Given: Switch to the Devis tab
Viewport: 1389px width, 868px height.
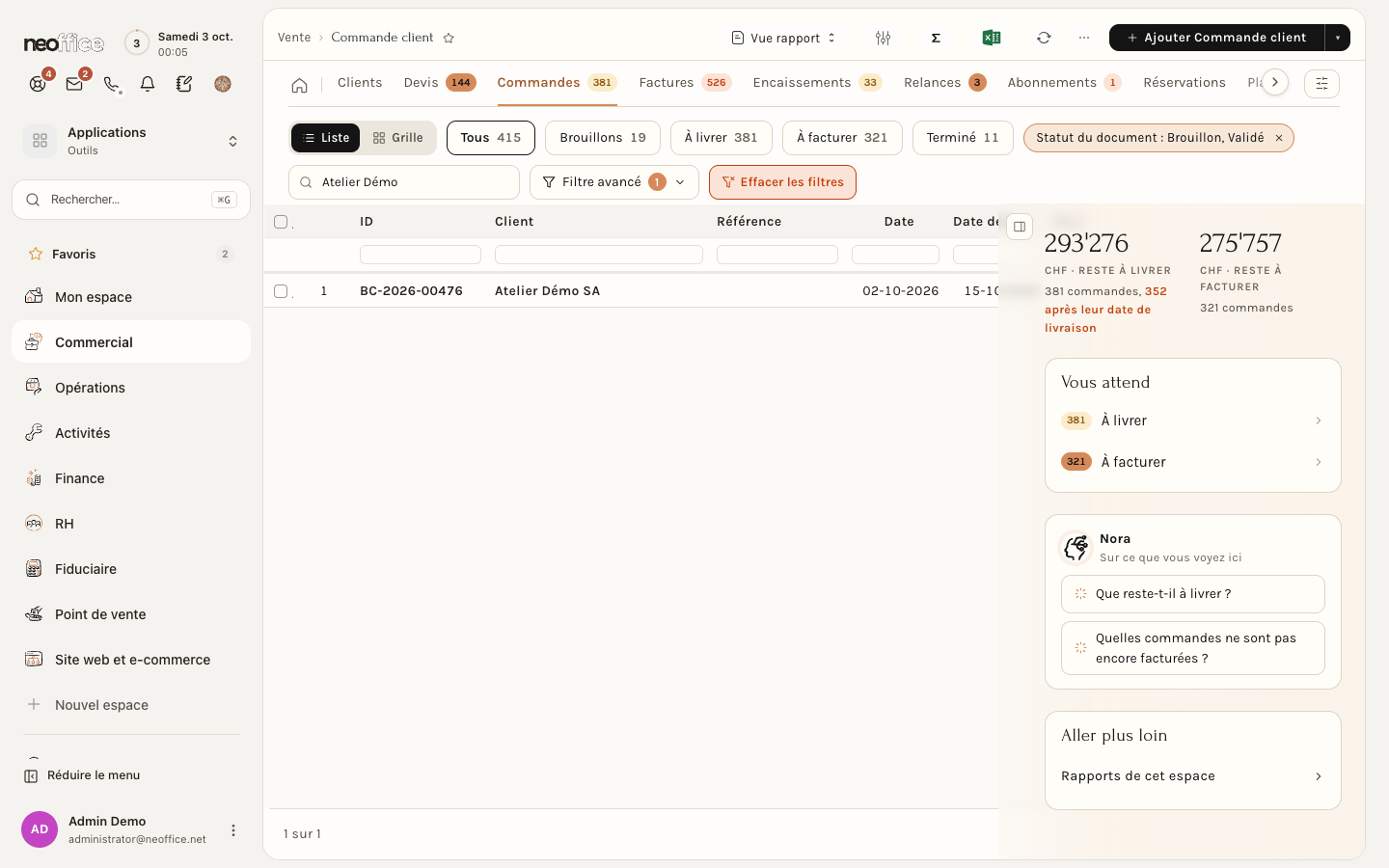Looking at the screenshot, I should point(440,83).
